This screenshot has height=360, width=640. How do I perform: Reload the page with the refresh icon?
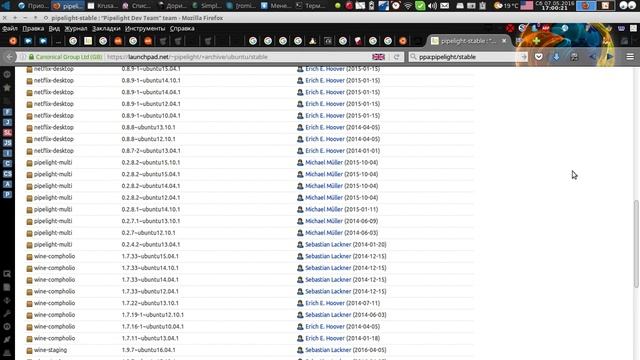(x=396, y=57)
